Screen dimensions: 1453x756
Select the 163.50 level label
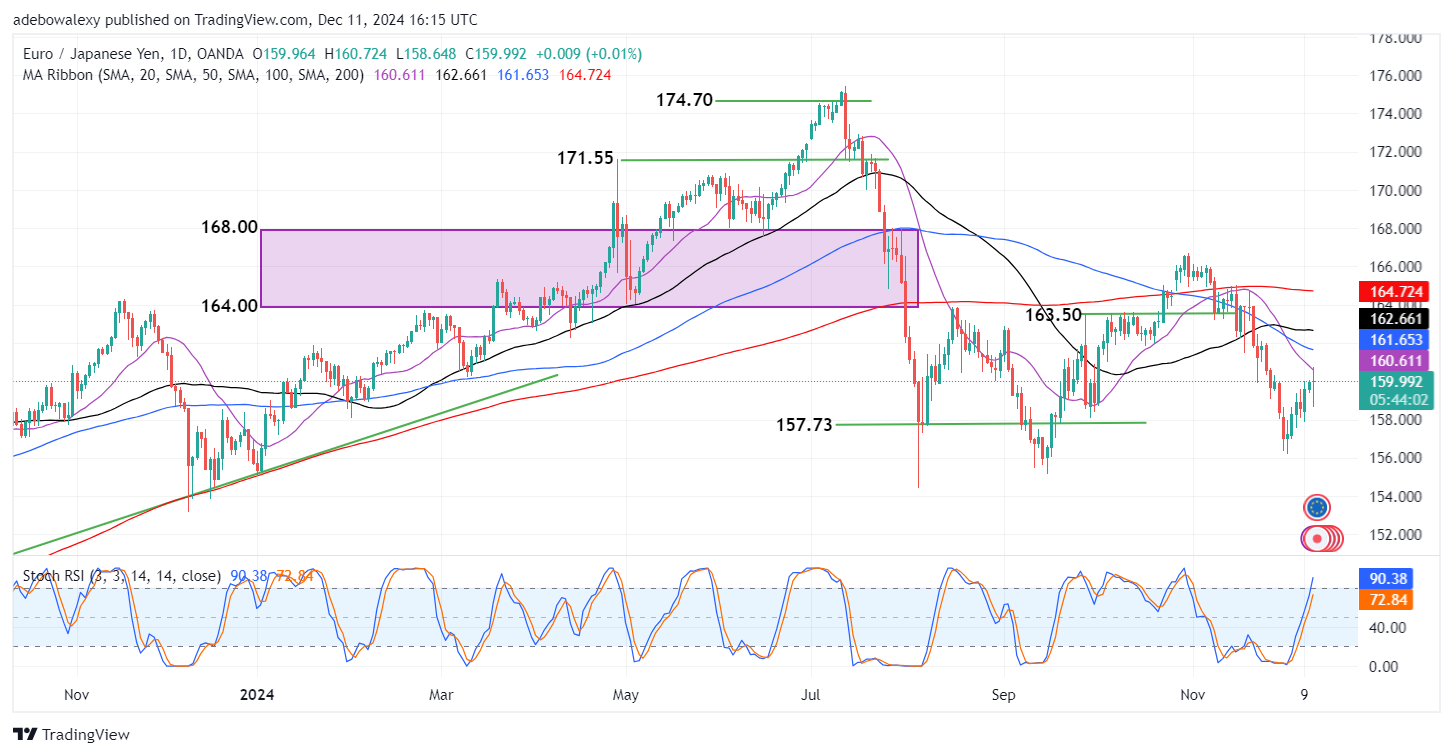1053,314
